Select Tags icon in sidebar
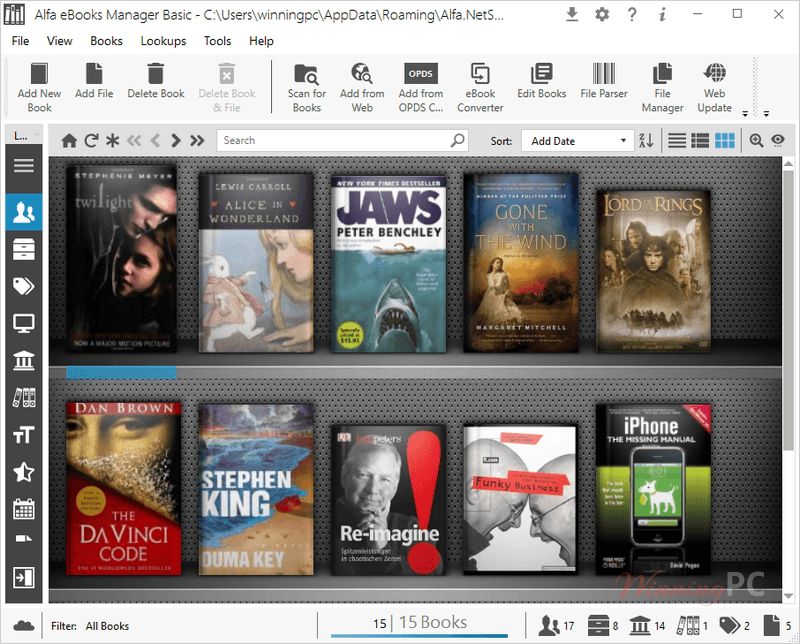 click(23, 286)
